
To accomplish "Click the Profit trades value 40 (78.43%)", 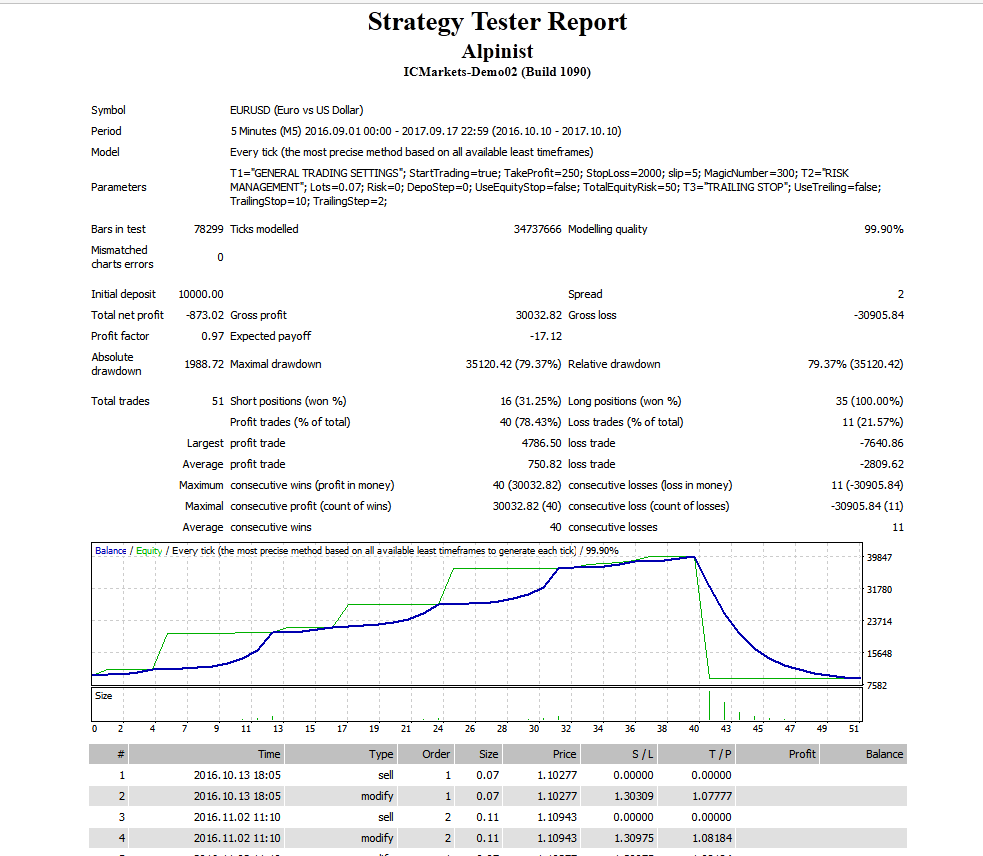I will pos(530,422).
